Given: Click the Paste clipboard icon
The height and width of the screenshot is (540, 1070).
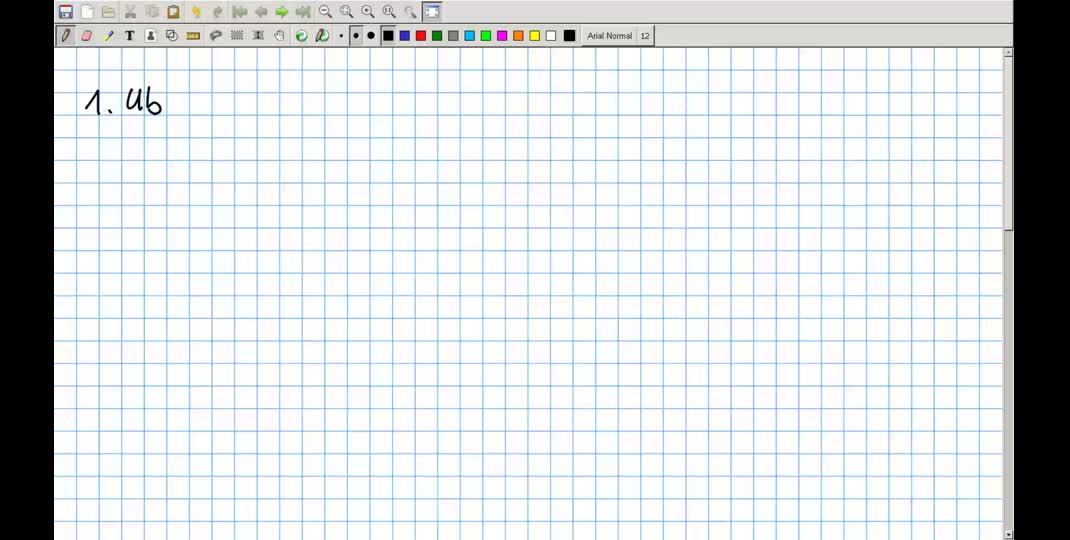Looking at the screenshot, I should click(173, 12).
